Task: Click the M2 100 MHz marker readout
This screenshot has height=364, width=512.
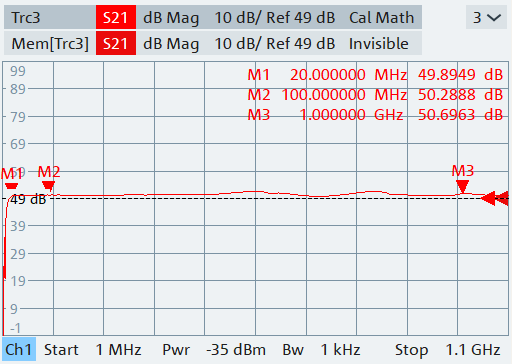Action: pyautogui.click(x=375, y=95)
